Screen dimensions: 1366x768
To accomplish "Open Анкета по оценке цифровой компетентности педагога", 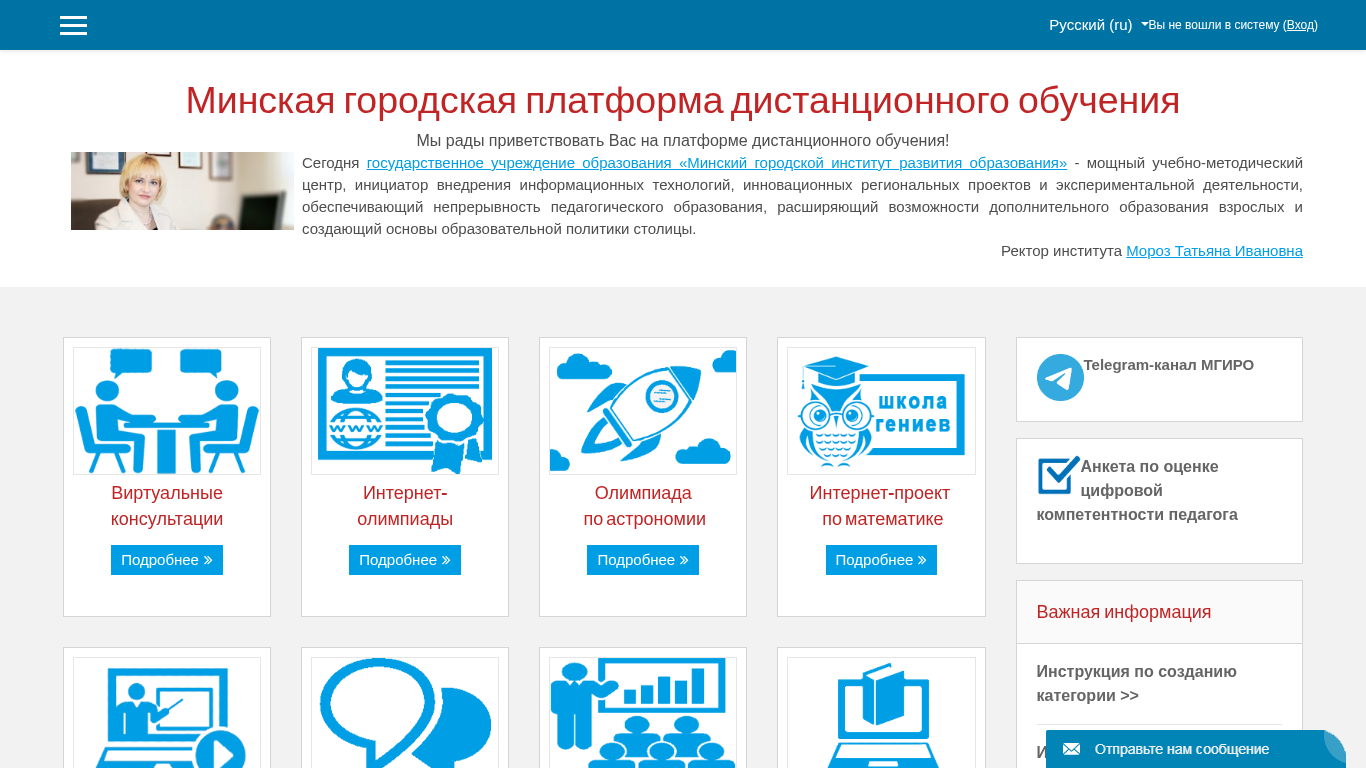I will click(1137, 491).
